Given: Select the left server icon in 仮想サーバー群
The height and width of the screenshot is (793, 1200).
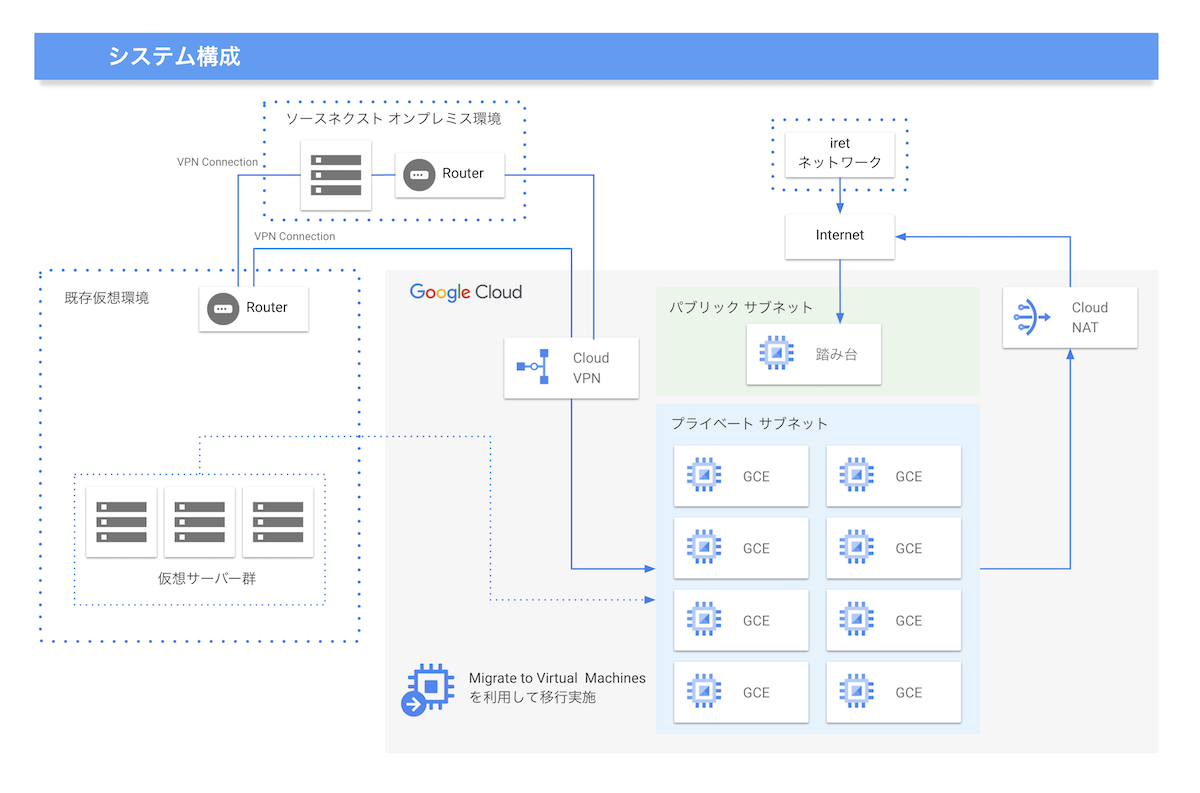Looking at the screenshot, I should pos(122,522).
